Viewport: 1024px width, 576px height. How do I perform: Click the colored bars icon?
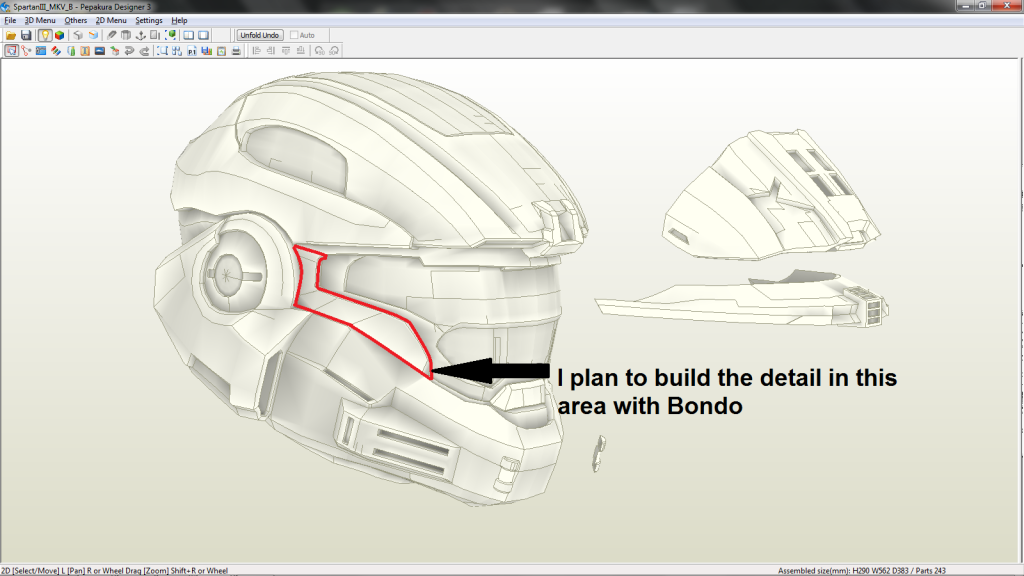(206, 51)
